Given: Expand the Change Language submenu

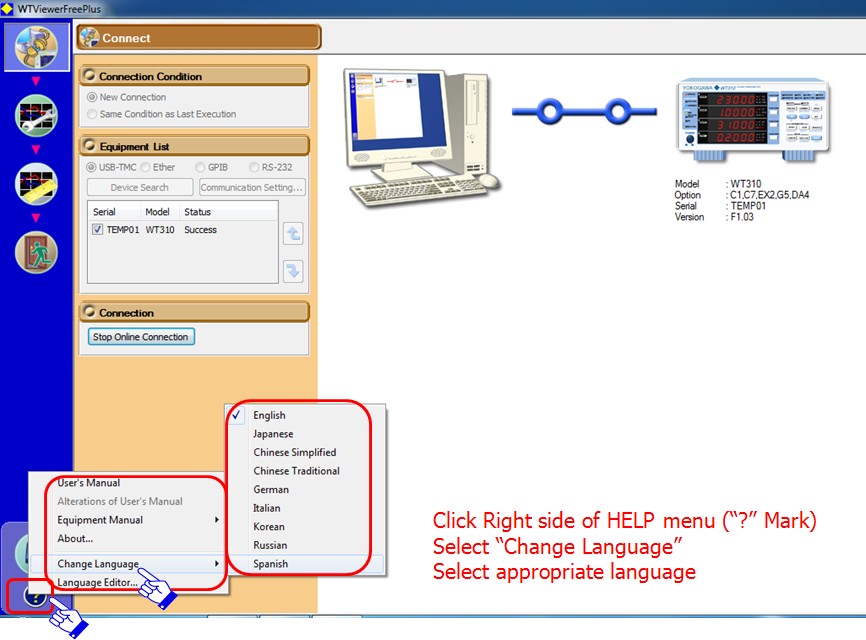Looking at the screenshot, I should pos(127,564).
